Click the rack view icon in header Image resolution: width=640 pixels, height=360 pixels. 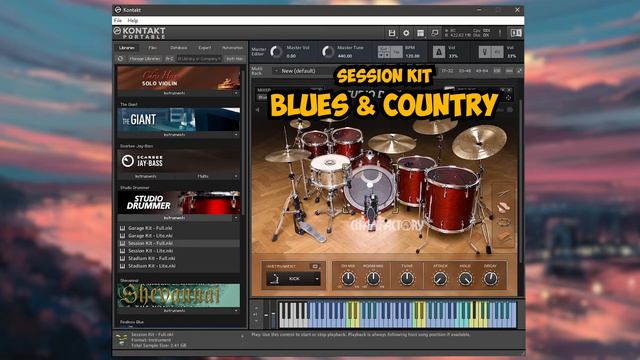point(420,33)
